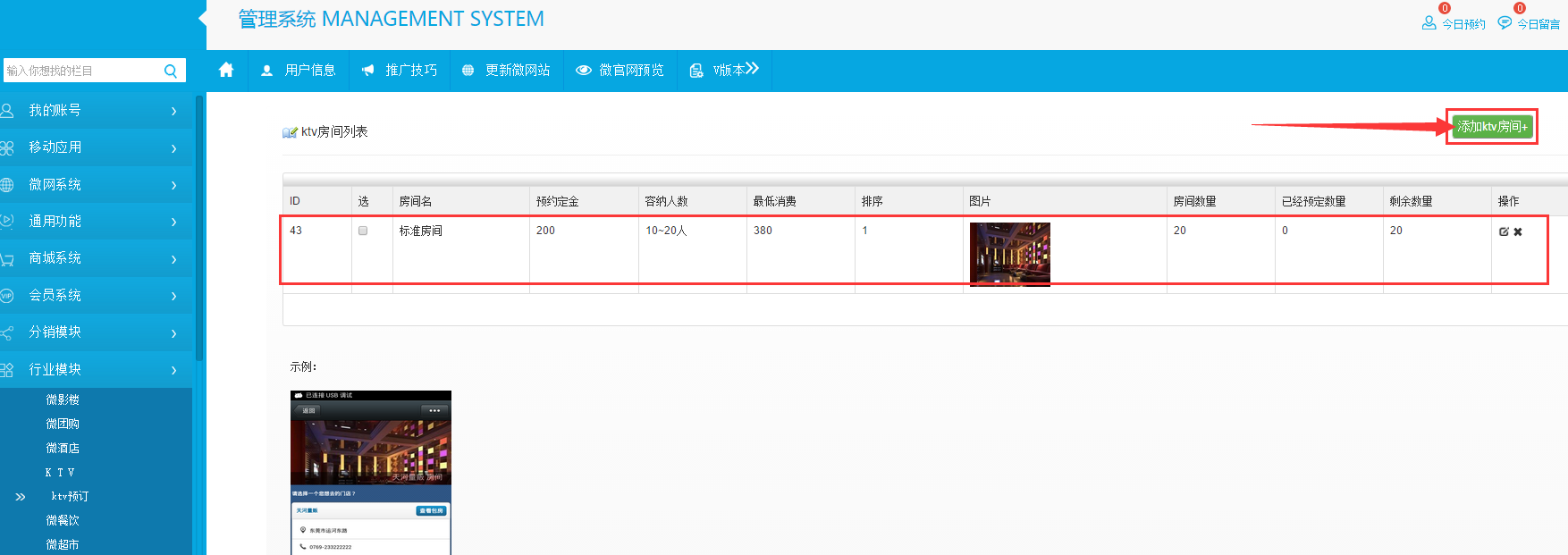1568x555 pixels.
Task: Click the search magnifier icon in sidebar
Action: click(171, 71)
